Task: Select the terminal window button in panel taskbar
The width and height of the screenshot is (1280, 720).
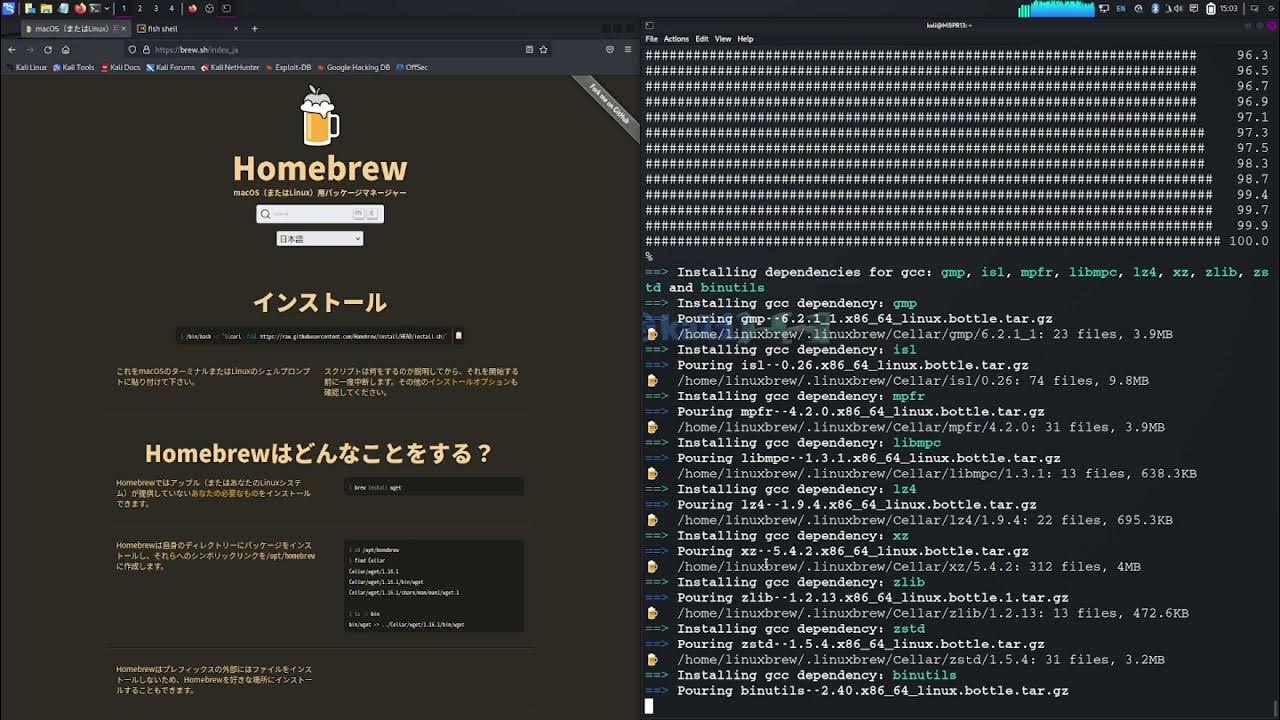Action: click(227, 8)
